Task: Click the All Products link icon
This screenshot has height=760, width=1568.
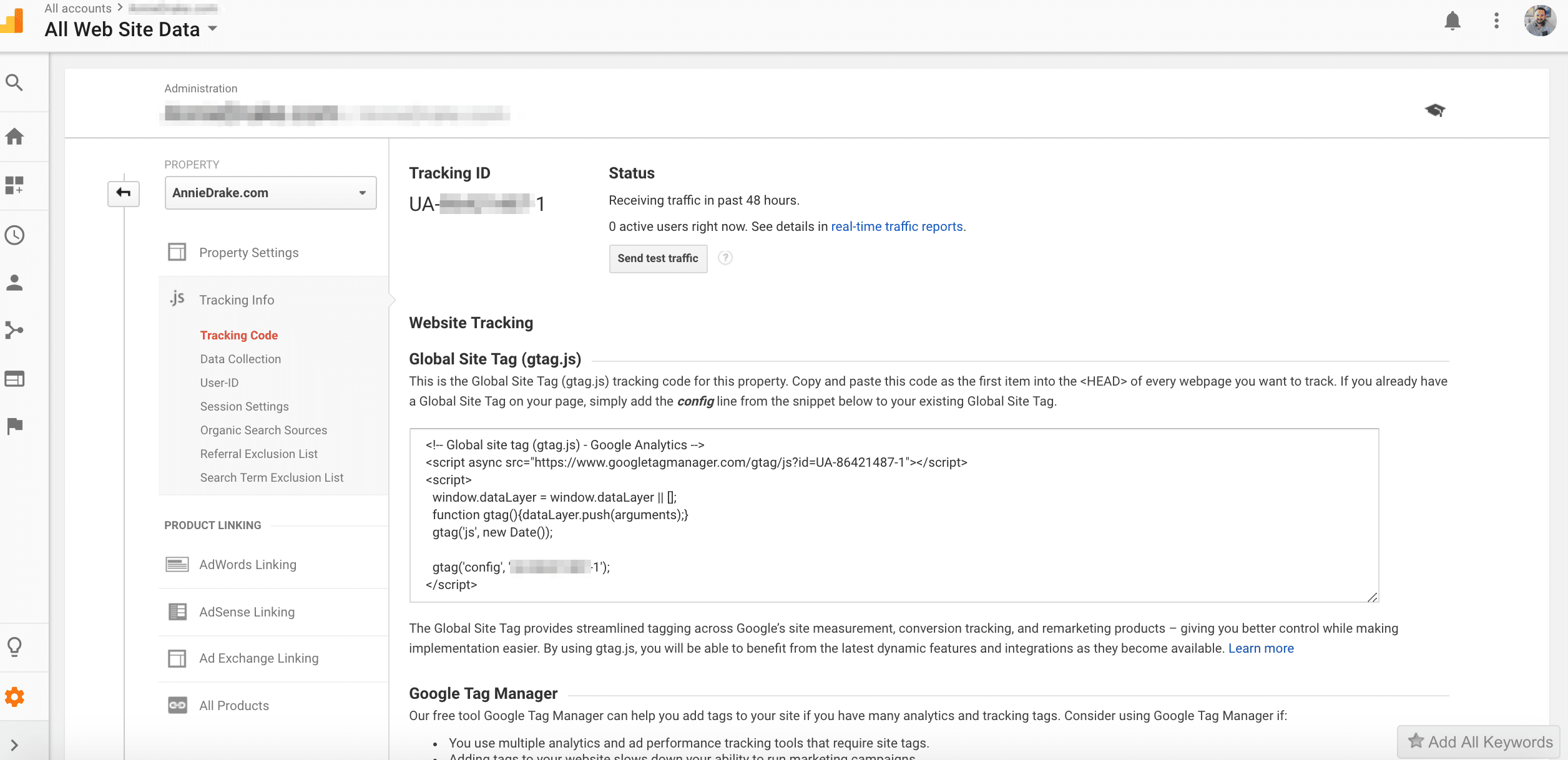Action: point(177,705)
